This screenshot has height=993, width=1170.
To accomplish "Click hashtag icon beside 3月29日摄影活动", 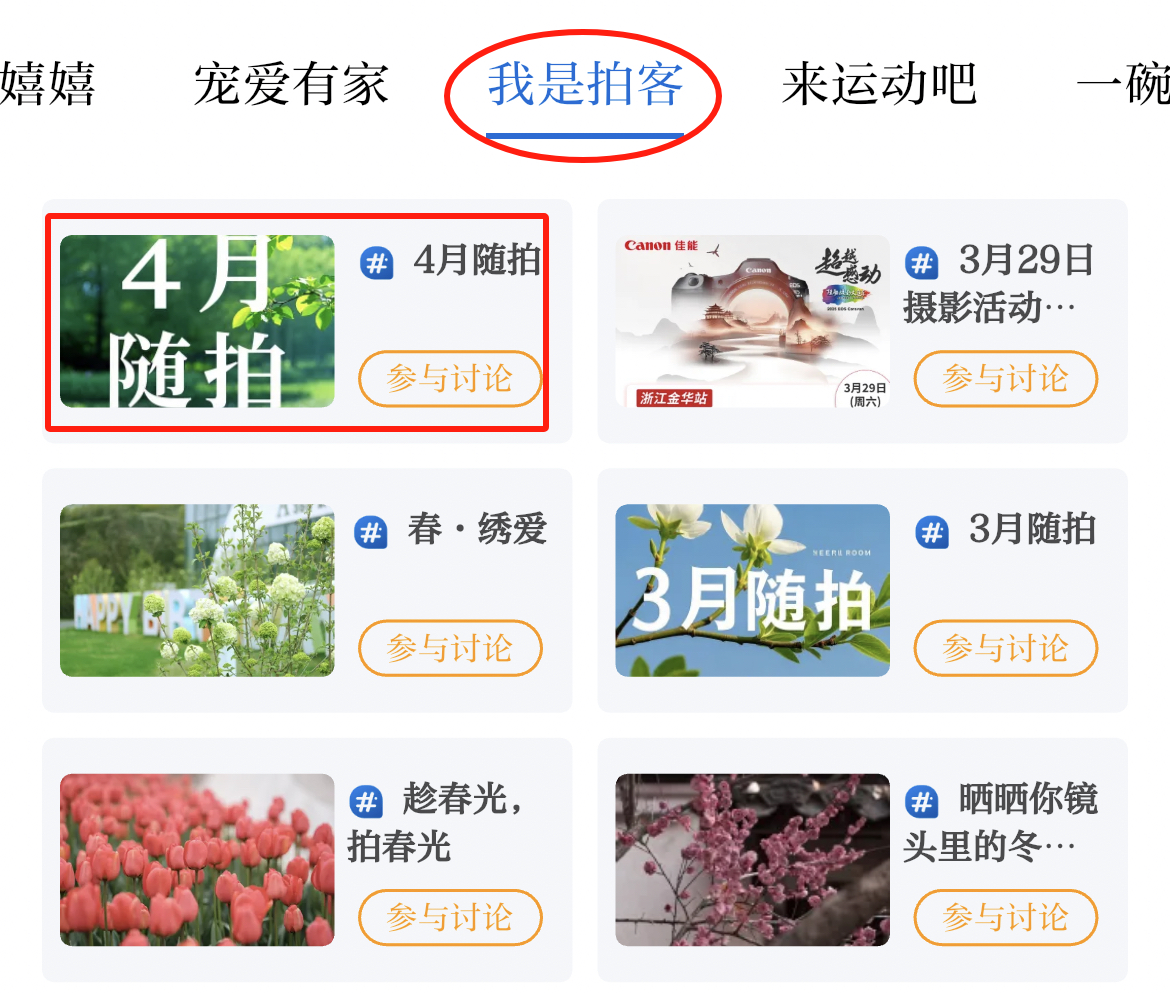I will click(922, 263).
